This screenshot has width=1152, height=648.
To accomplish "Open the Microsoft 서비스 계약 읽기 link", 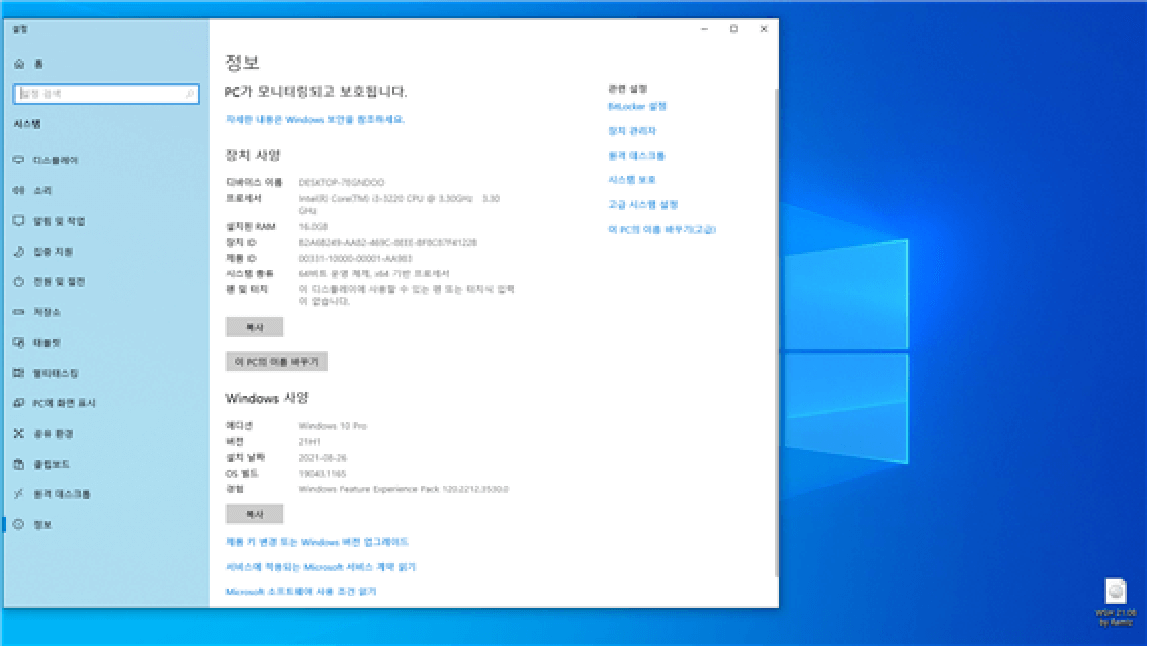I will (322, 568).
